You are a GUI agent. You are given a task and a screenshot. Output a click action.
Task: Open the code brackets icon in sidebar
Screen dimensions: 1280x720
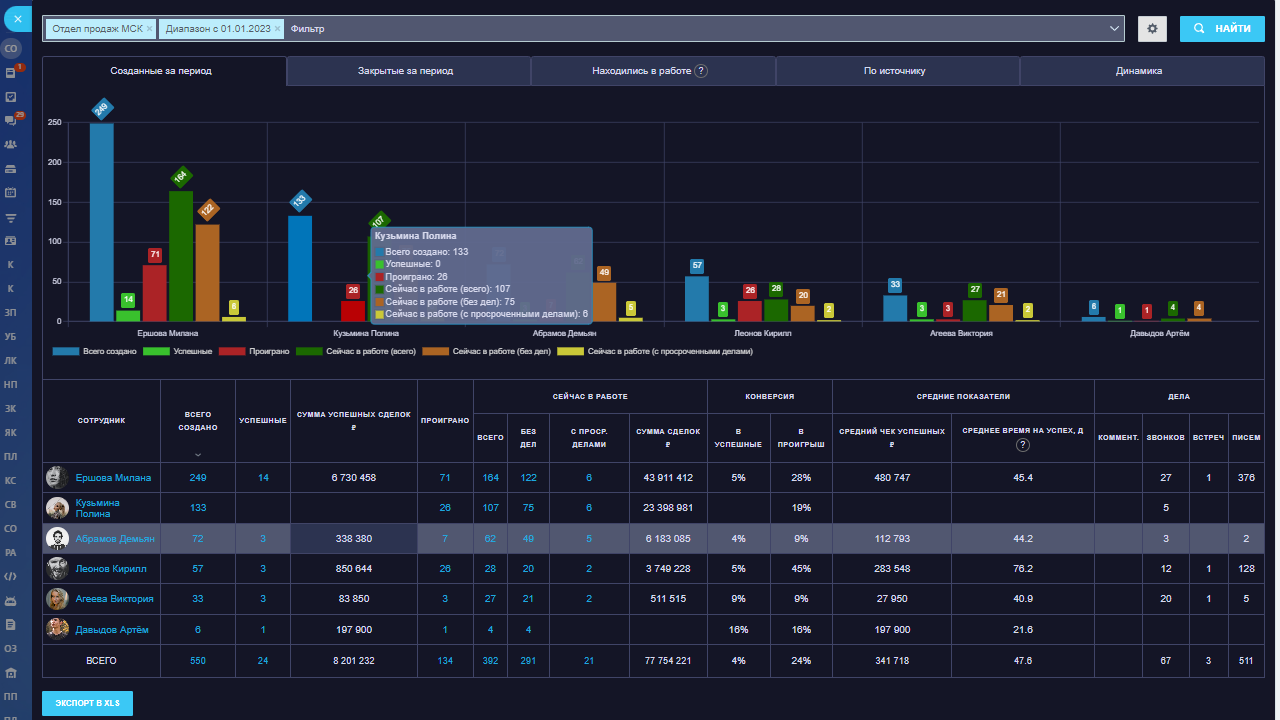(x=11, y=576)
